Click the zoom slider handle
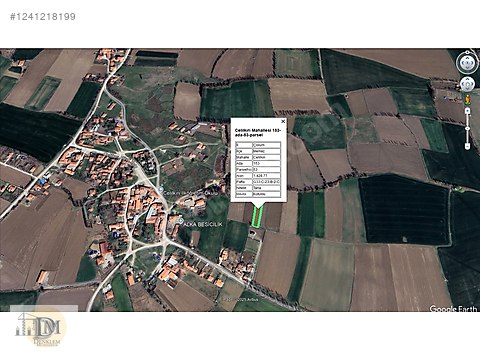This screenshot has height=360, width=480. click(x=467, y=128)
